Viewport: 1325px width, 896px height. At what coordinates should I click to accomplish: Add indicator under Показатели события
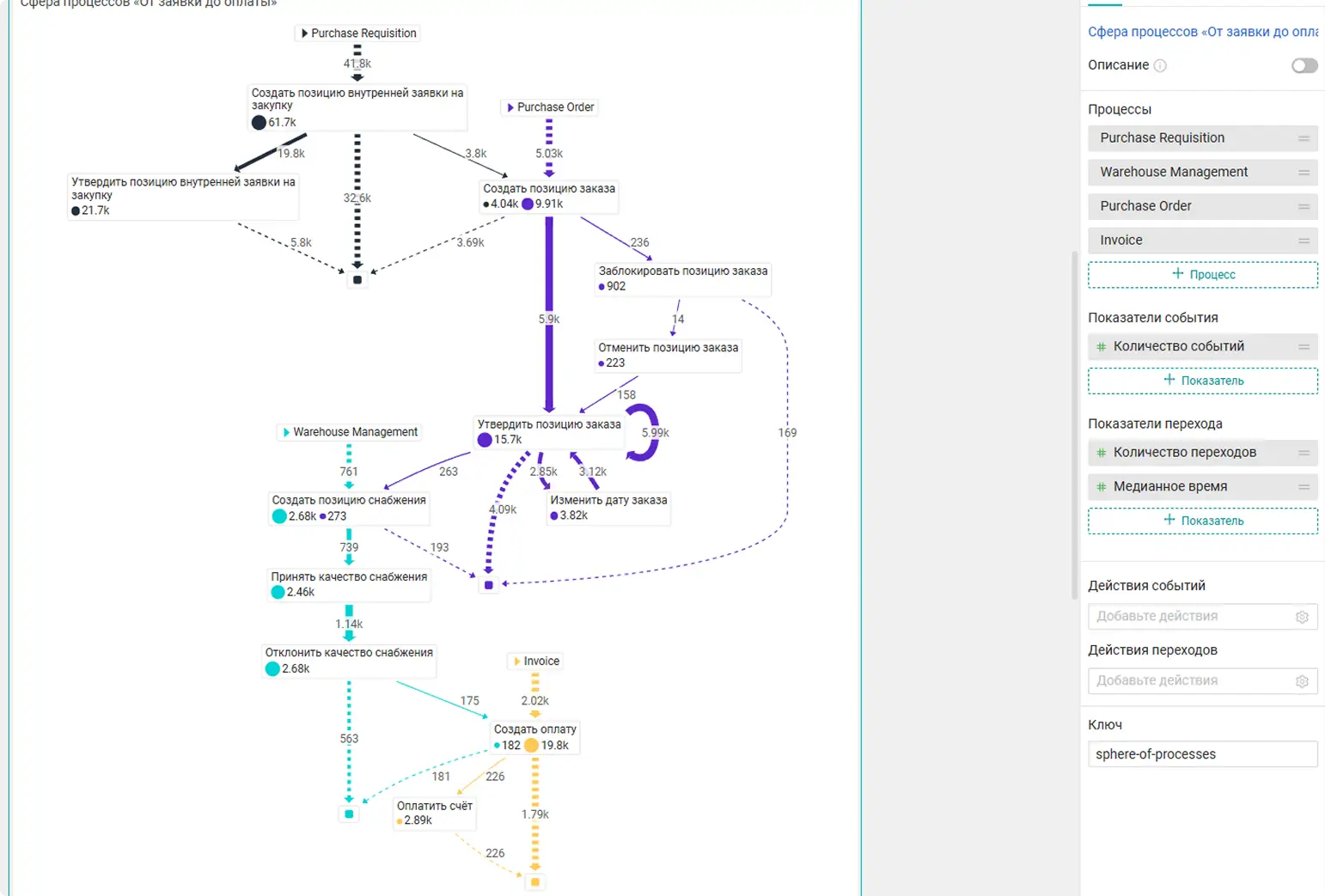pyautogui.click(x=1202, y=381)
